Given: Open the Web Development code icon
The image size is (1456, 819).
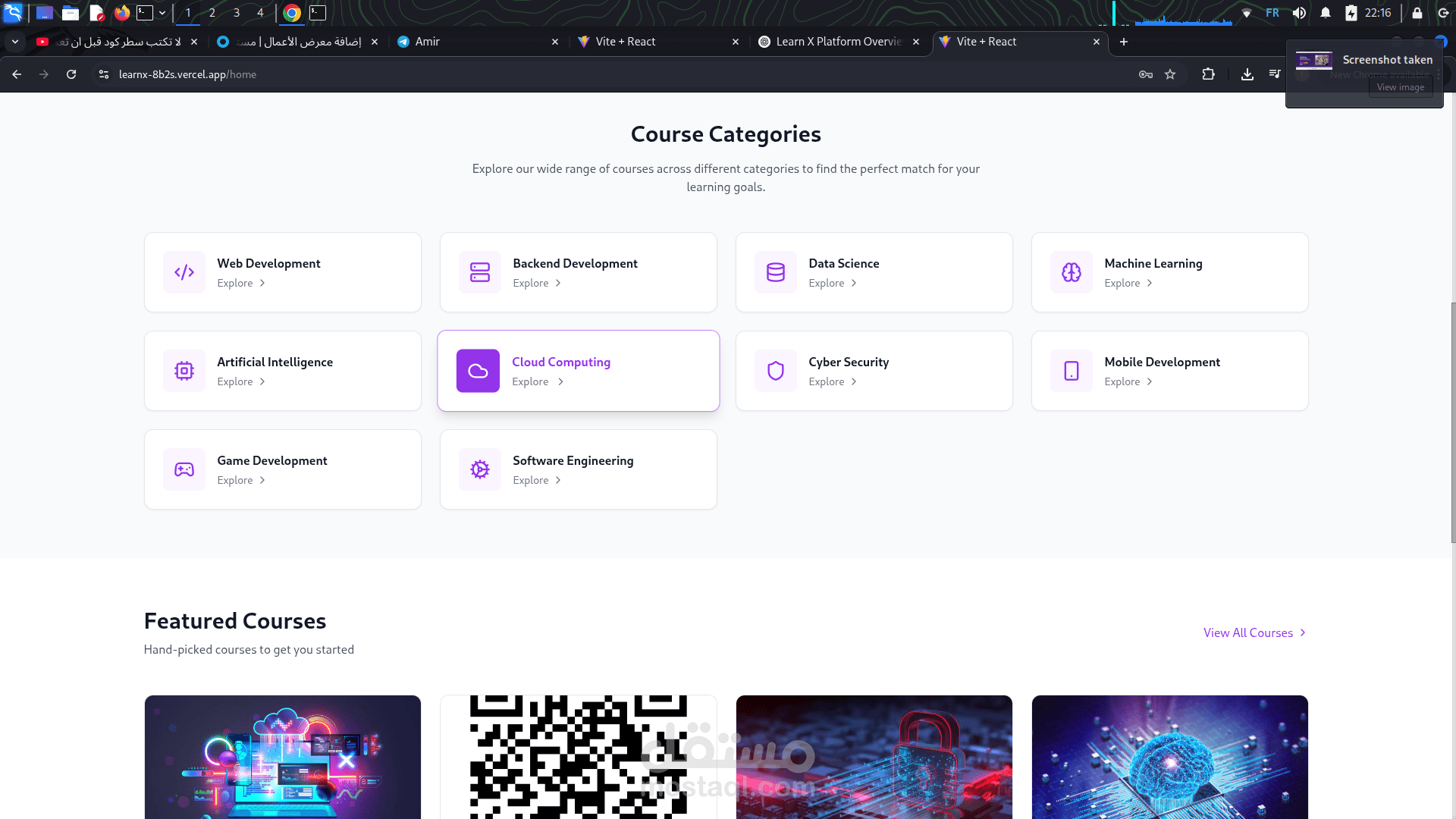Looking at the screenshot, I should pos(184,272).
